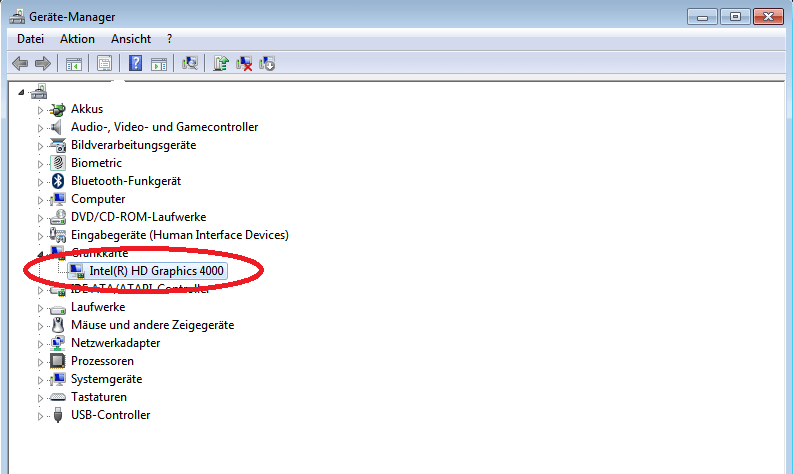Expand the Prozessoren category
Screen dimensions: 793x474
tap(40, 362)
